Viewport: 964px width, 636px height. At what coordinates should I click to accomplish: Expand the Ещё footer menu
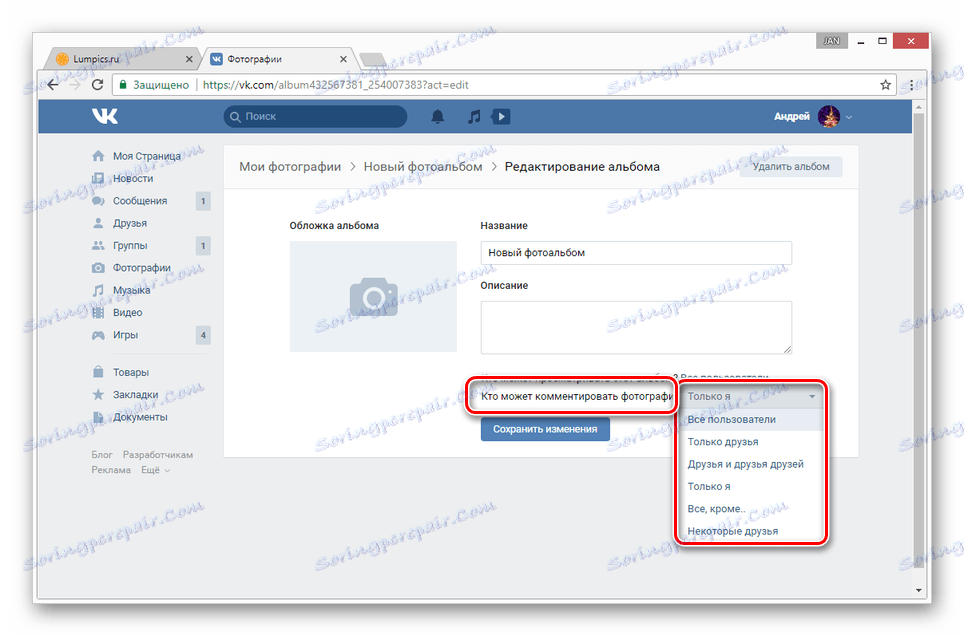click(x=156, y=470)
